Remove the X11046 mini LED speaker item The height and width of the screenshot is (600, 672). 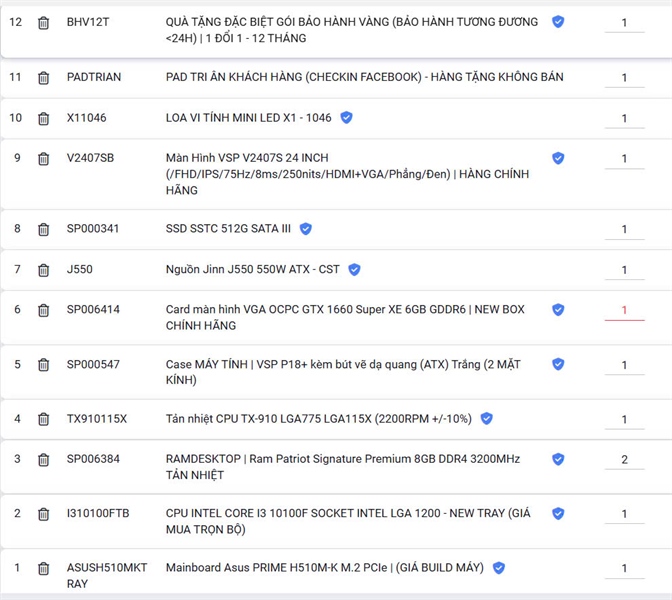[44, 119]
